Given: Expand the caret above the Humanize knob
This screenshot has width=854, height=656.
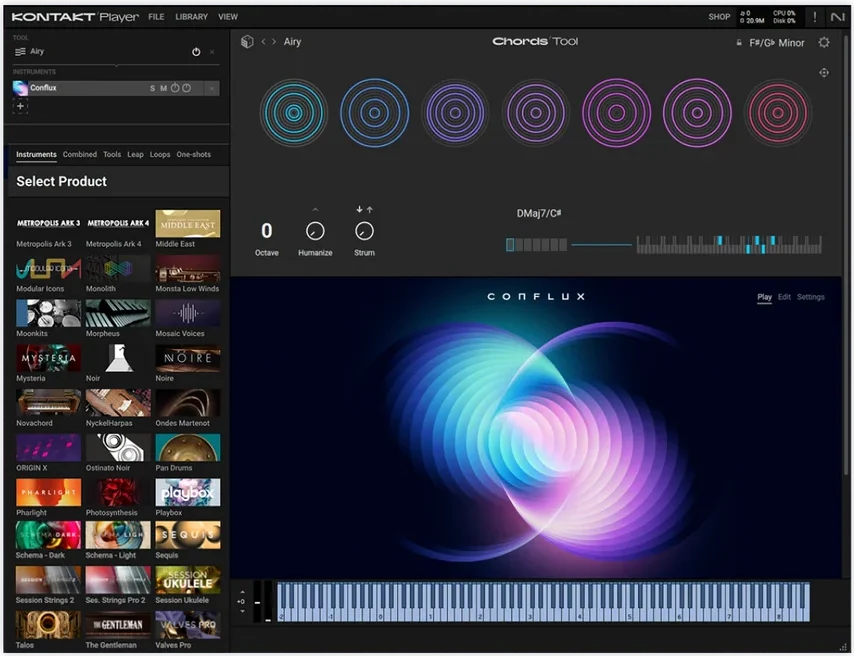Looking at the screenshot, I should click(315, 210).
